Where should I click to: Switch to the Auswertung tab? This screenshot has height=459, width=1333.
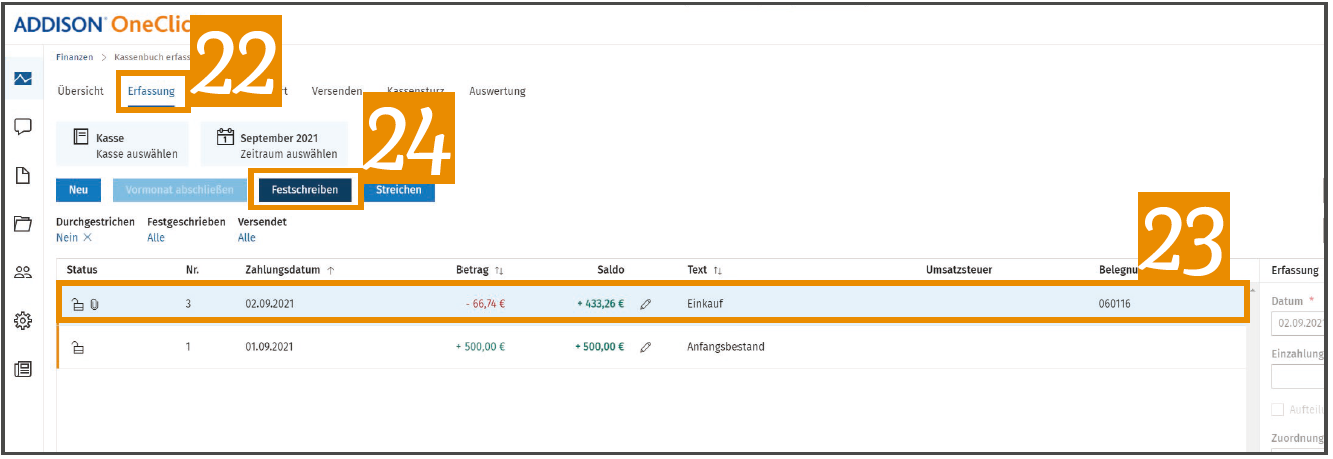click(497, 91)
